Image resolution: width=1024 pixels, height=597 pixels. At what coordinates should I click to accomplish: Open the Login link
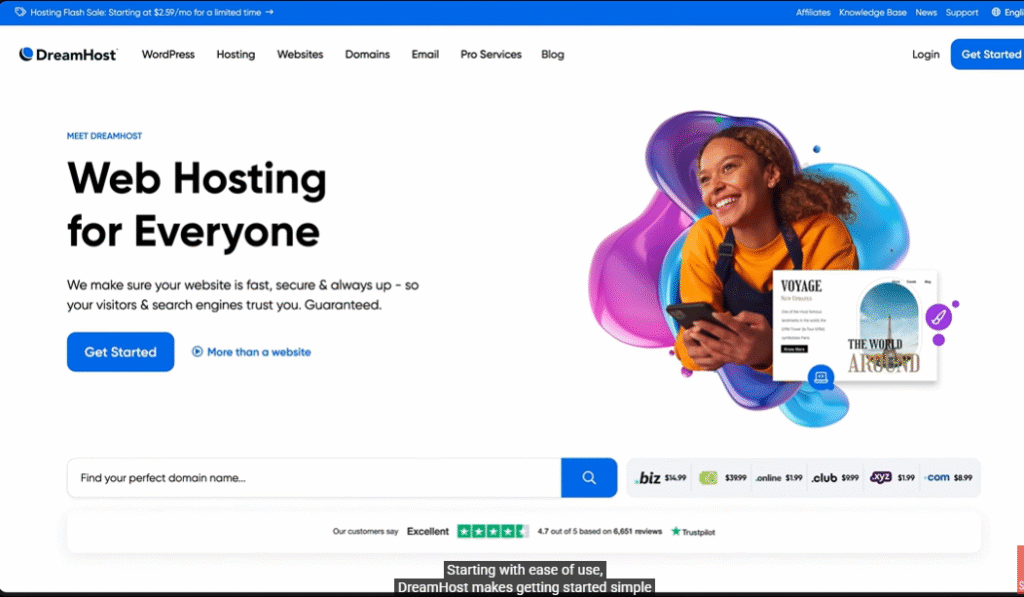925,54
